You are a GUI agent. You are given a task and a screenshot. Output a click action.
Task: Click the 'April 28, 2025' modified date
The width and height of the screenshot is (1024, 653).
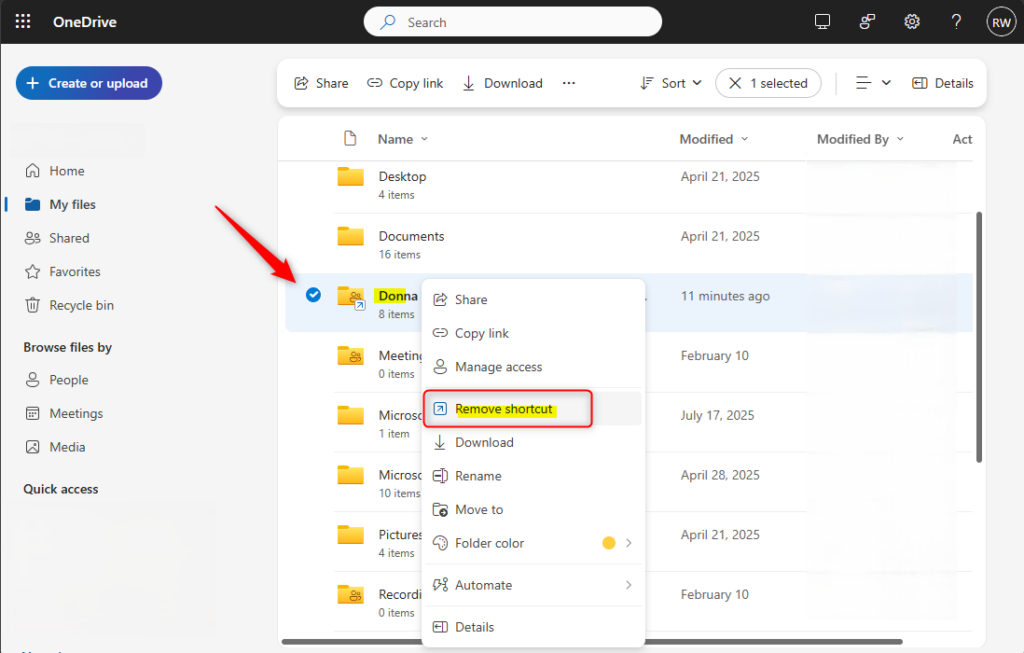pos(720,475)
